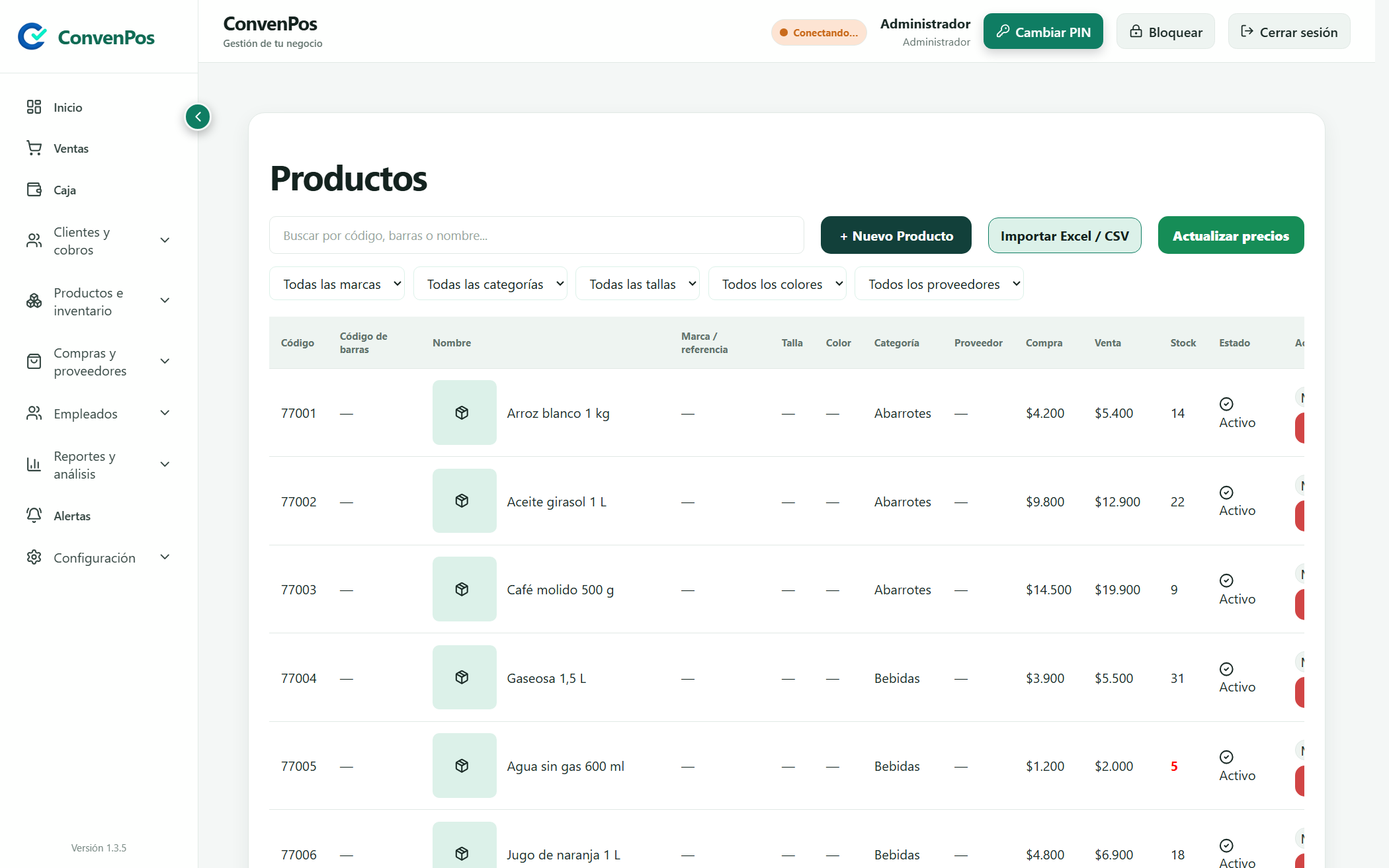The image size is (1389, 868).
Task: Open the Todos los colores dropdown
Action: pos(777,284)
